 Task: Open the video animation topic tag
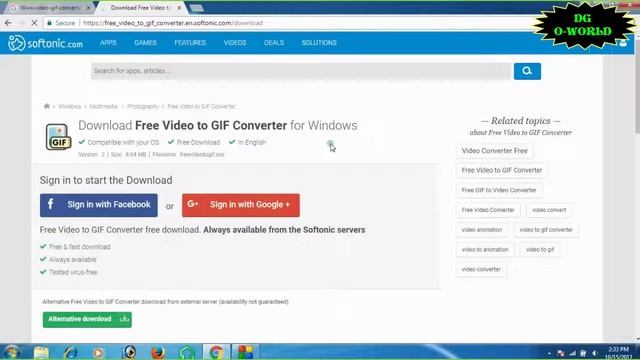[x=482, y=230]
